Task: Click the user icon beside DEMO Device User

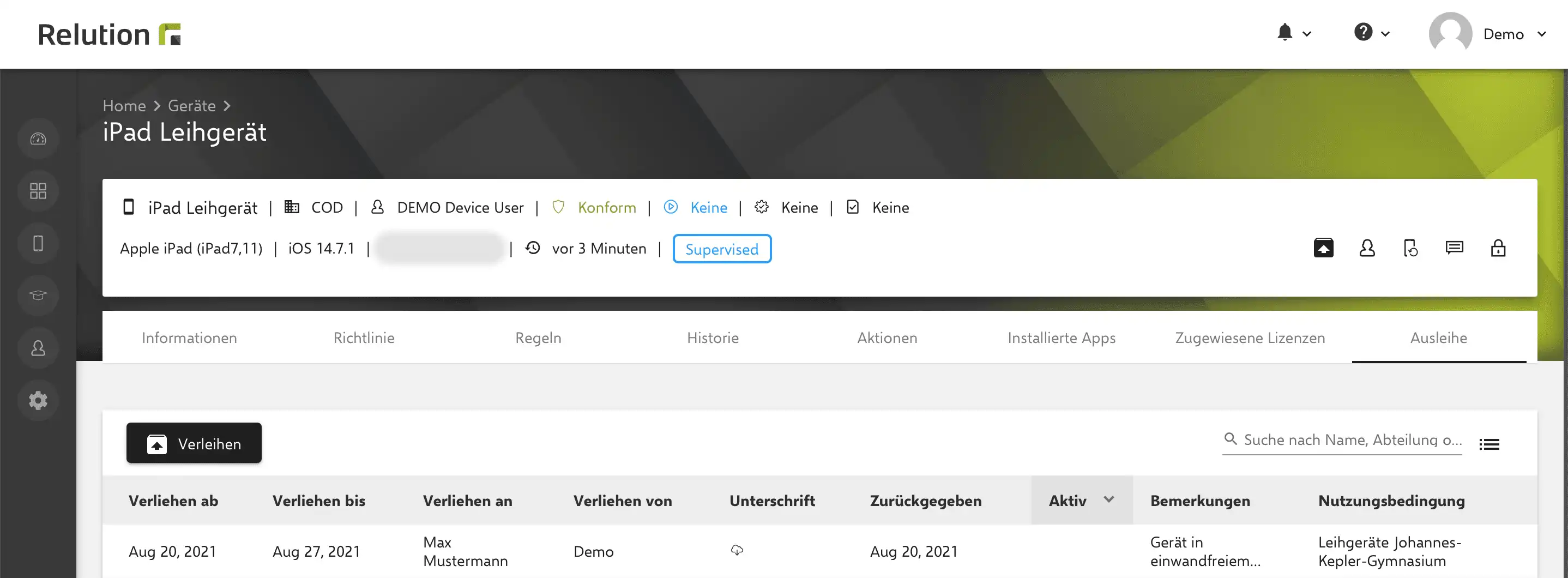Action: pos(377,207)
